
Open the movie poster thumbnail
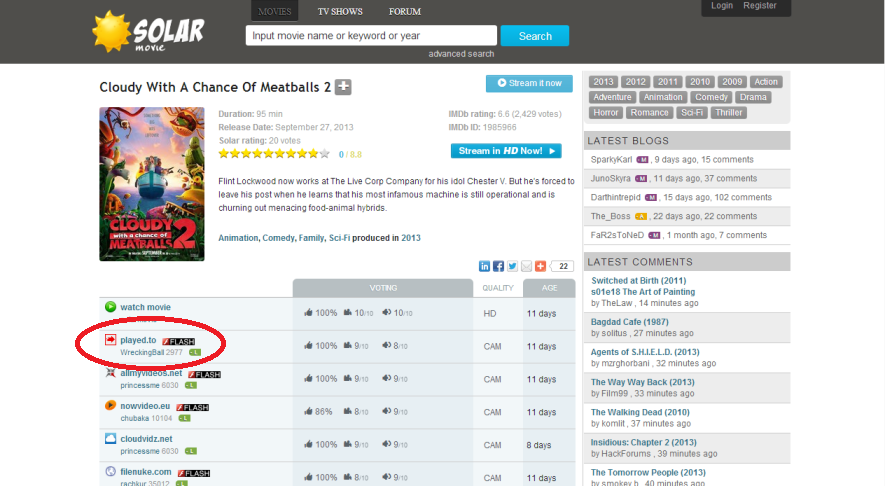click(x=152, y=184)
